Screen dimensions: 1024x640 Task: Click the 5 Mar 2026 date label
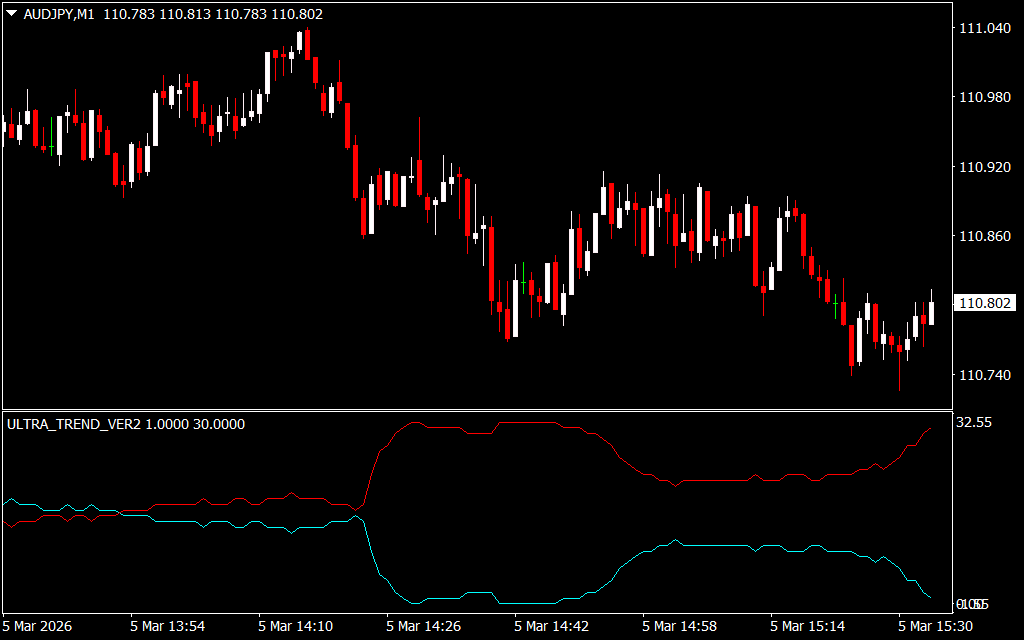(x=40, y=626)
